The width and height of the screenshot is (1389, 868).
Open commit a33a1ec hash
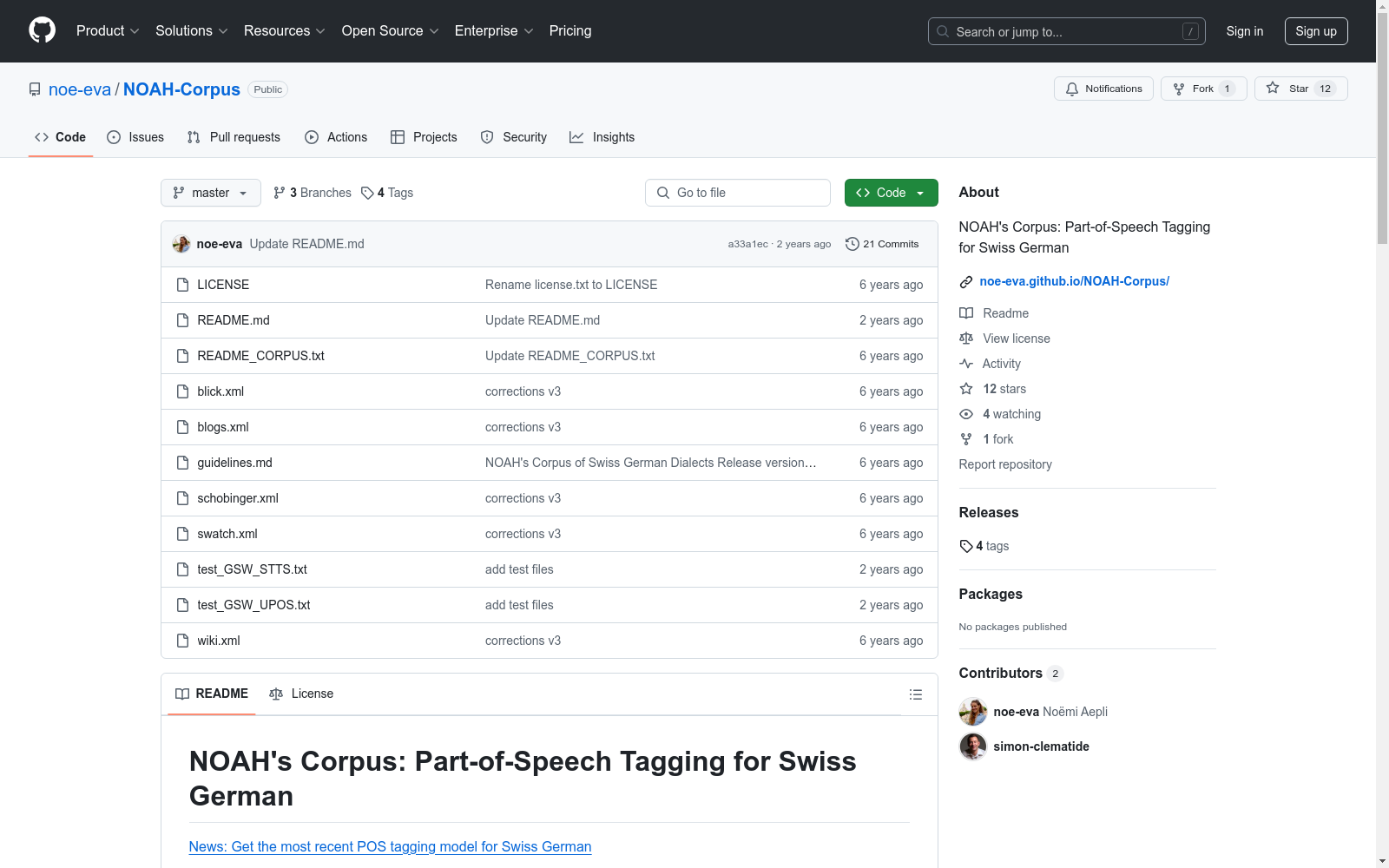pos(747,244)
